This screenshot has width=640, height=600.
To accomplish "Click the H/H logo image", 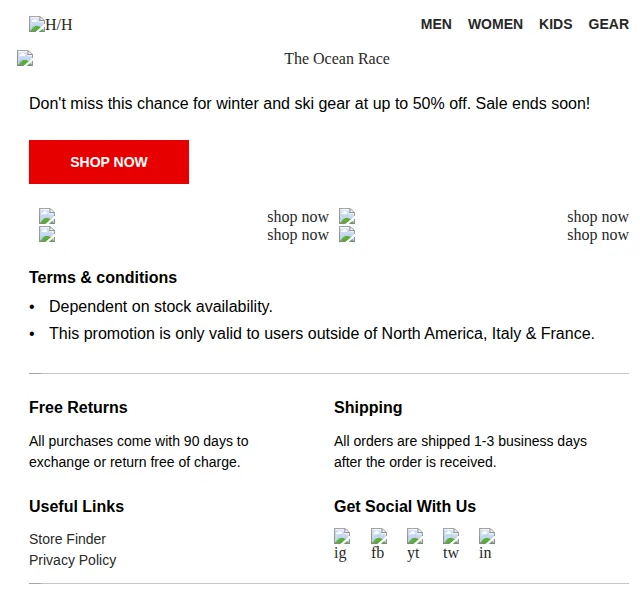I will (x=50, y=24).
